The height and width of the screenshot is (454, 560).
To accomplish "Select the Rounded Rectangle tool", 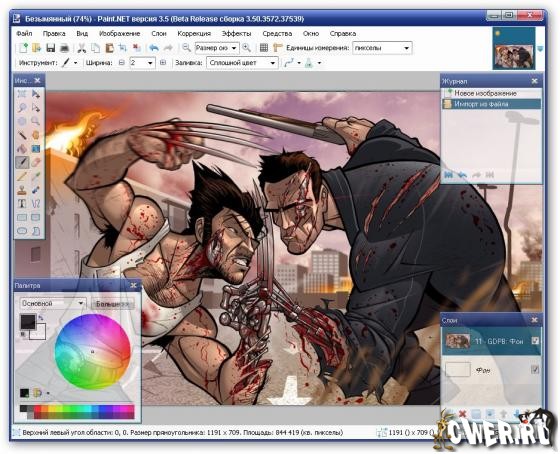I will point(36,217).
